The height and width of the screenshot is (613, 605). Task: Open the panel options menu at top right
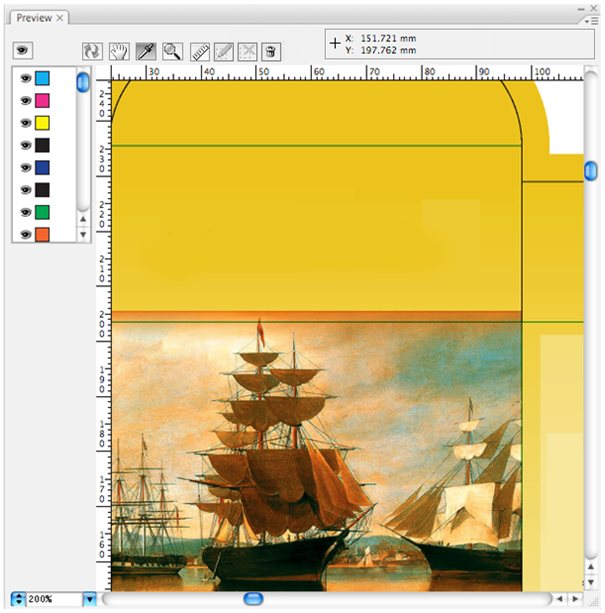pyautogui.click(x=593, y=19)
